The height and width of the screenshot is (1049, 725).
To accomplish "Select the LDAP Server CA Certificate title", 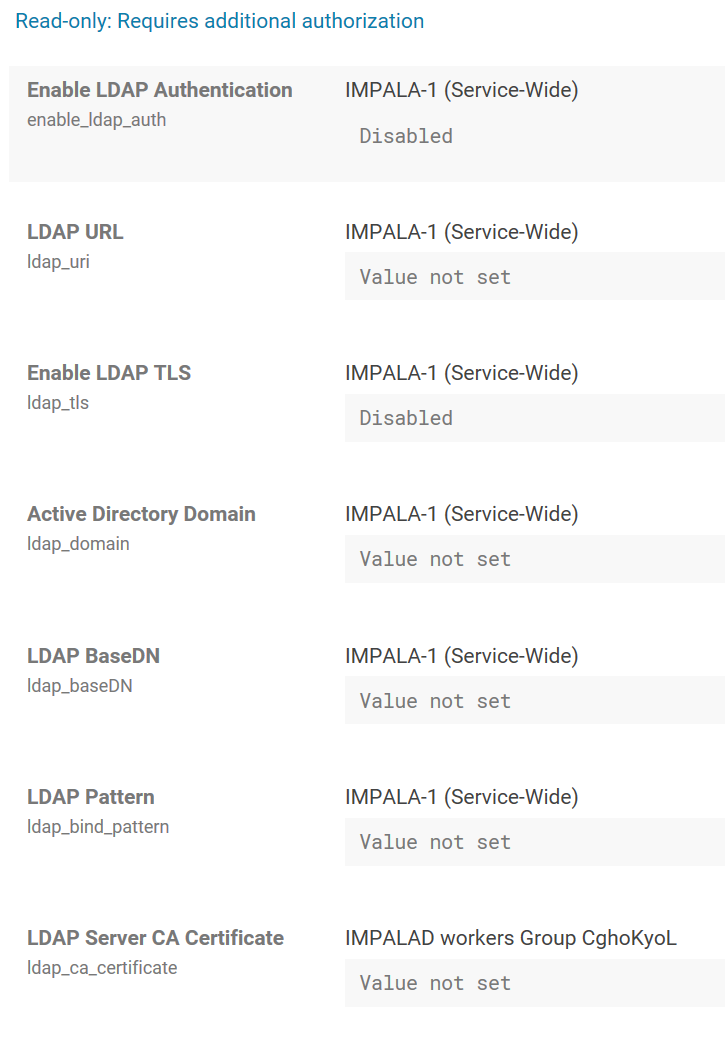I will point(155,938).
